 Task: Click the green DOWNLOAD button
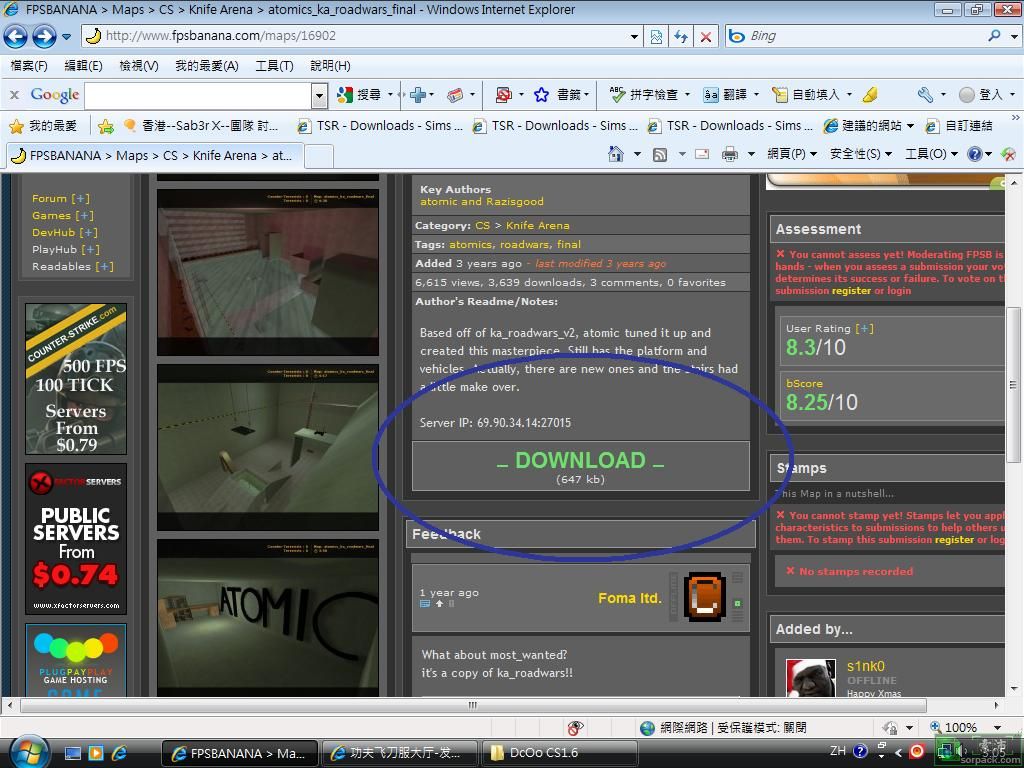(580, 466)
